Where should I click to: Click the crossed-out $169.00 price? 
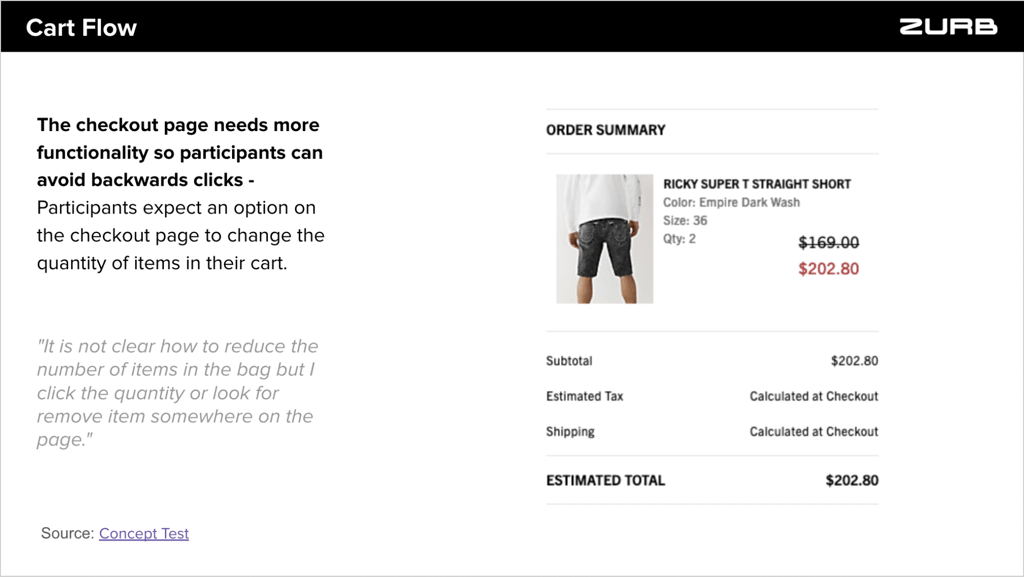coord(829,243)
